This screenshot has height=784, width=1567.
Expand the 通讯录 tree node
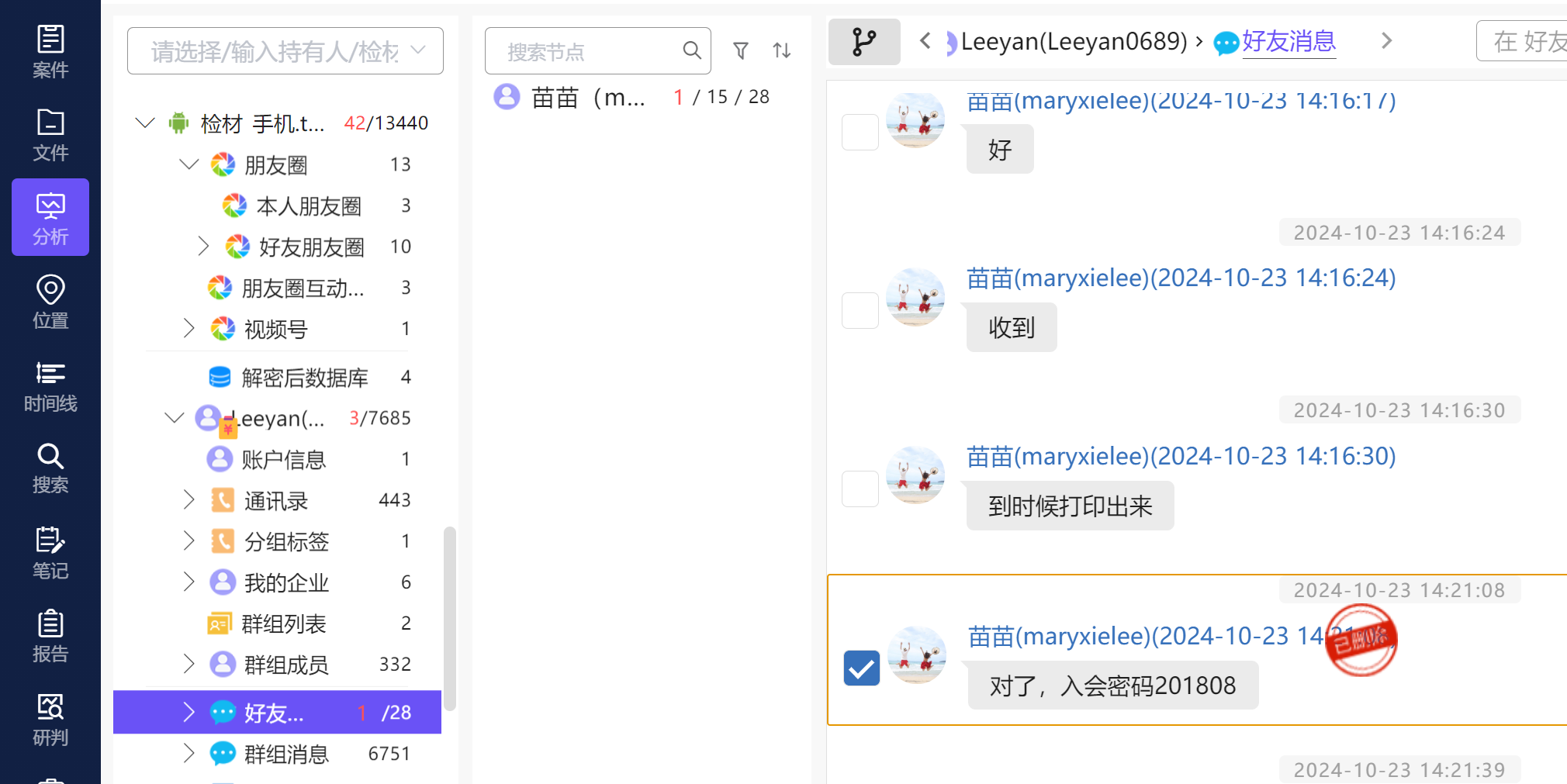189,500
